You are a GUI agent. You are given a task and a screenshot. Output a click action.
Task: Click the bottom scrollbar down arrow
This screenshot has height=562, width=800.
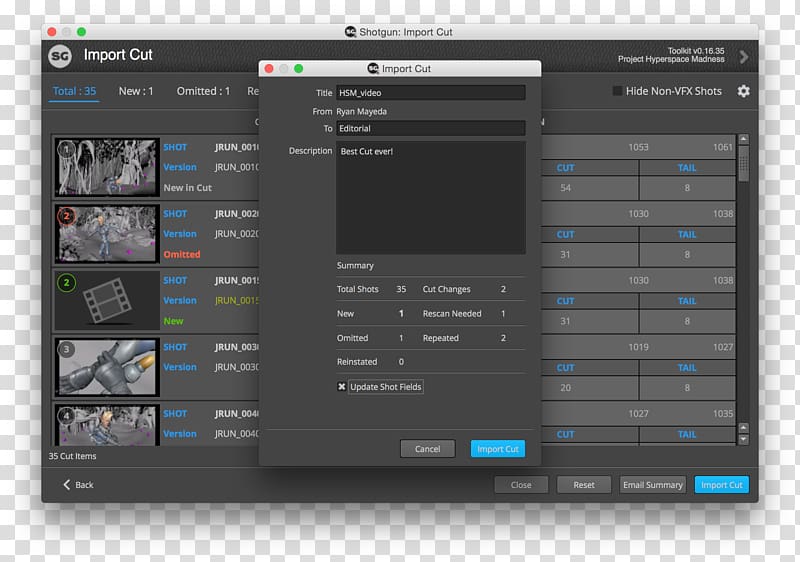click(743, 439)
